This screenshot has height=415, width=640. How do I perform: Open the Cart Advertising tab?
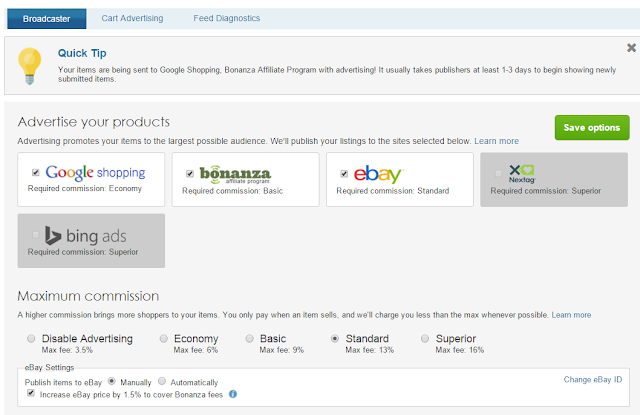[x=132, y=18]
